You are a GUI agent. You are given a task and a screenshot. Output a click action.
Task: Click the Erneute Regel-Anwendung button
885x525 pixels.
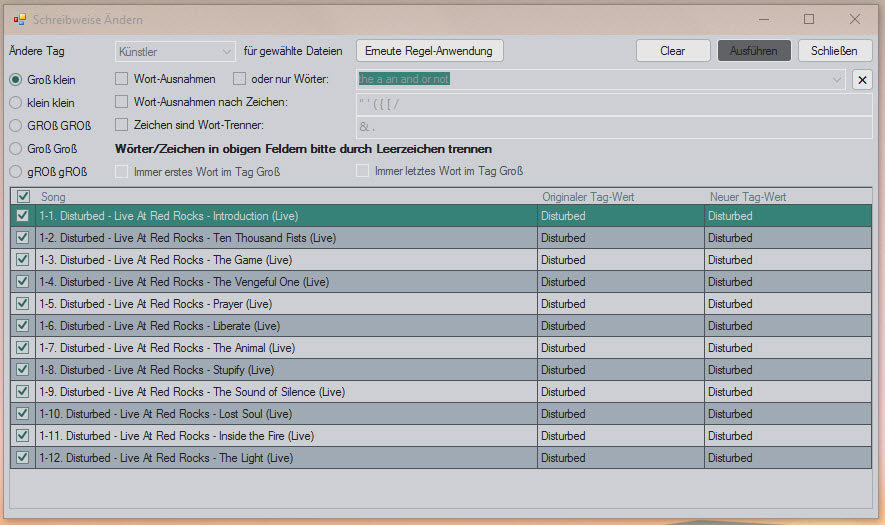point(430,51)
